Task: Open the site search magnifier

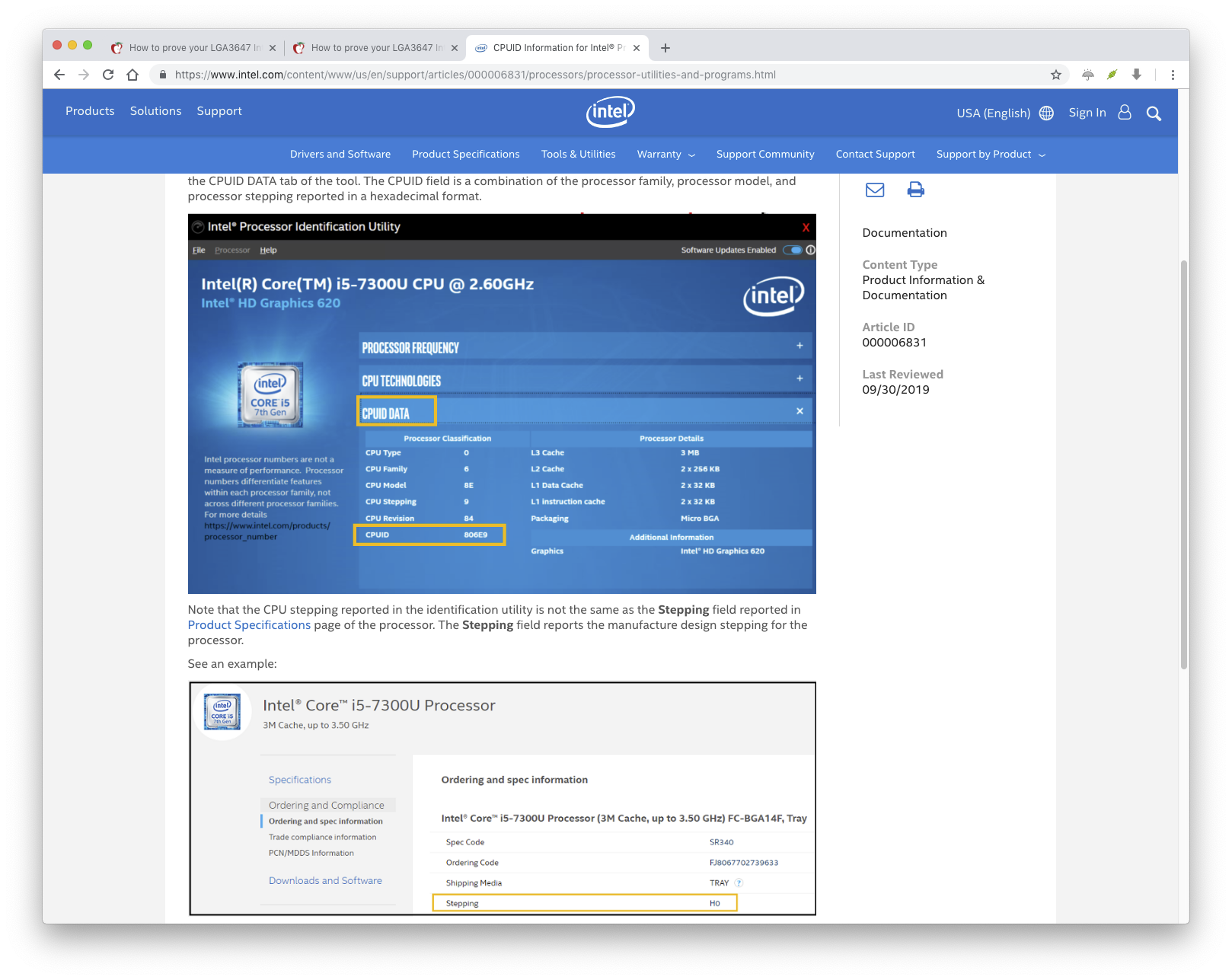Action: (x=1154, y=113)
